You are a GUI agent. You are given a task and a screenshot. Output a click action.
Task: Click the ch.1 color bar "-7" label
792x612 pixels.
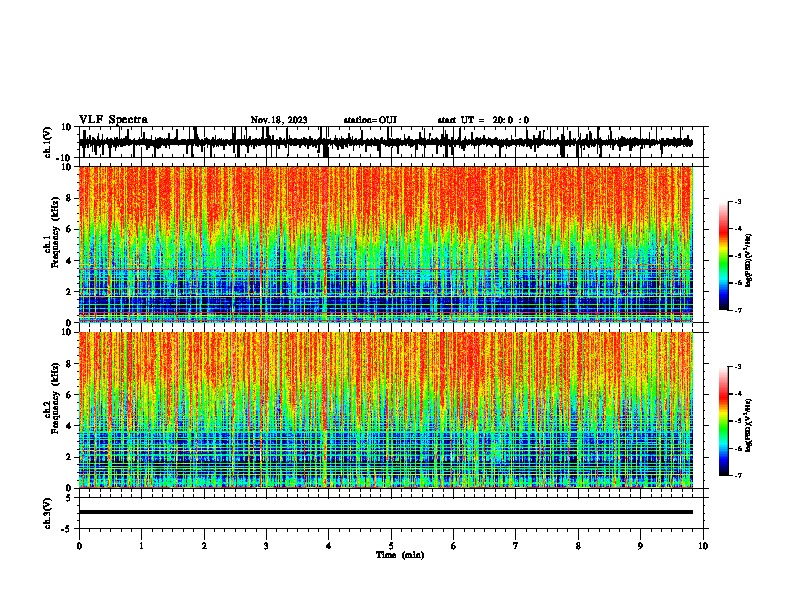pos(736,310)
